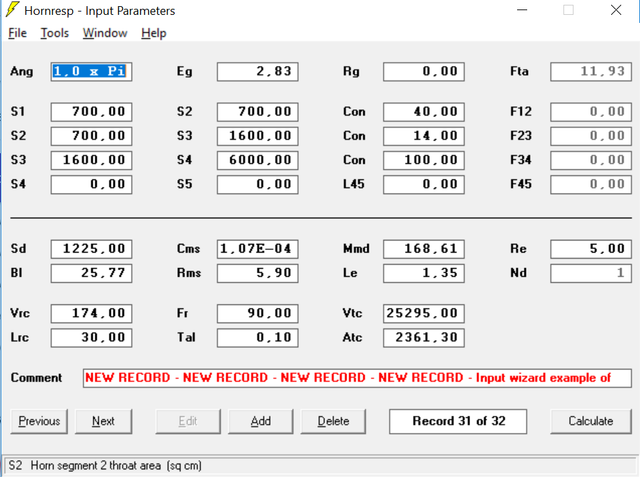Click the Con label next to 40,00
This screenshot has height=477, width=640.
point(354,112)
